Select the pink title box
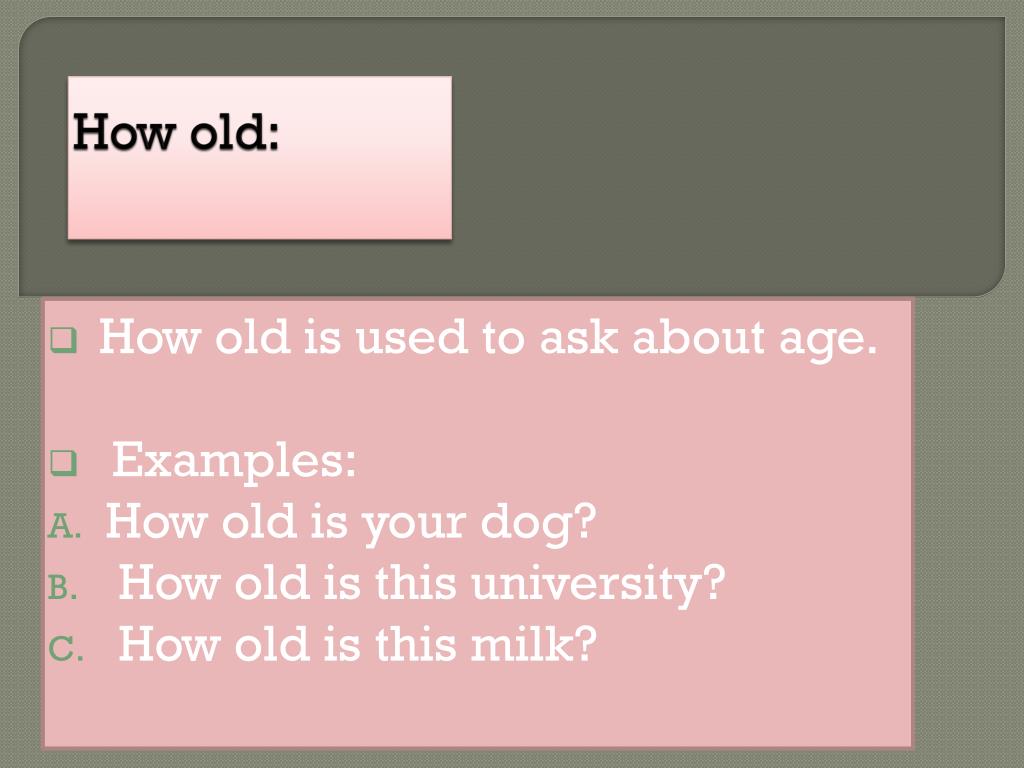 pos(260,157)
